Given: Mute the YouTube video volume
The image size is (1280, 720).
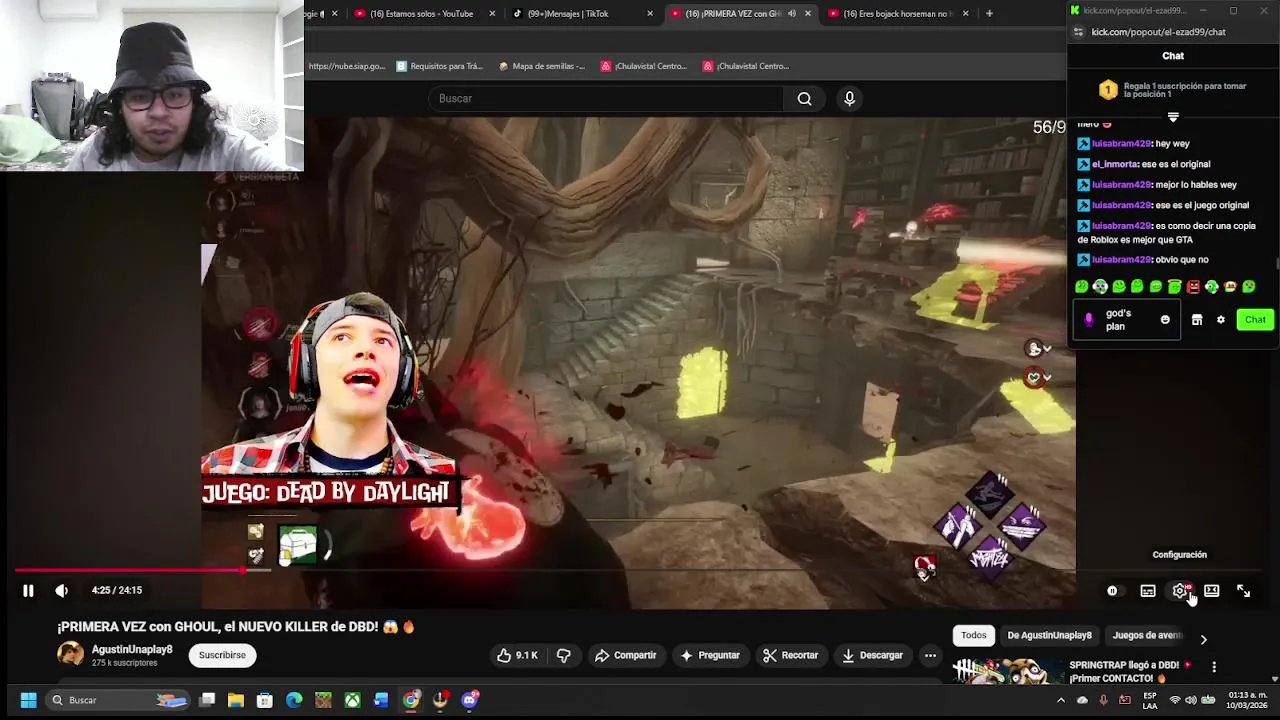Looking at the screenshot, I should point(62,591).
